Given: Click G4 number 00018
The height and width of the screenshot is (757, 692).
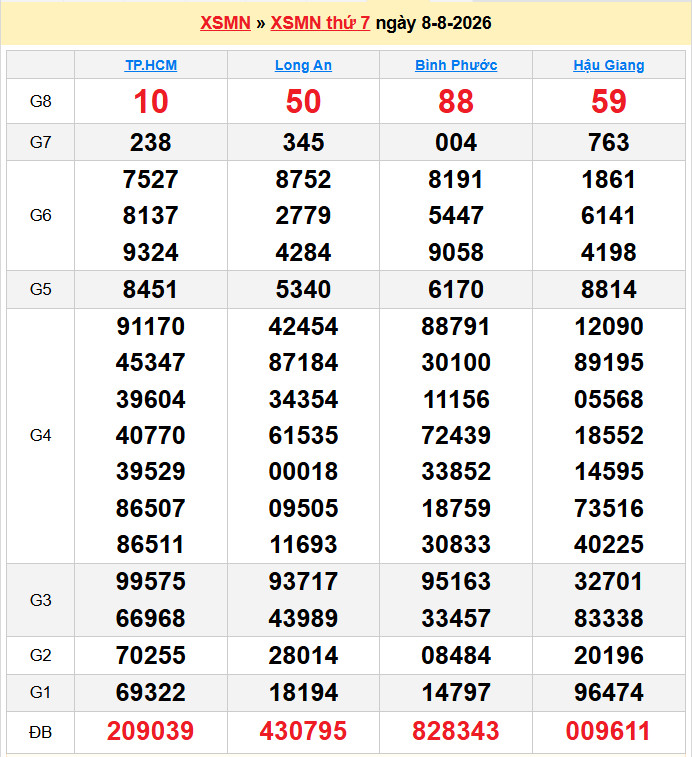Looking at the screenshot, I should 303,471.
